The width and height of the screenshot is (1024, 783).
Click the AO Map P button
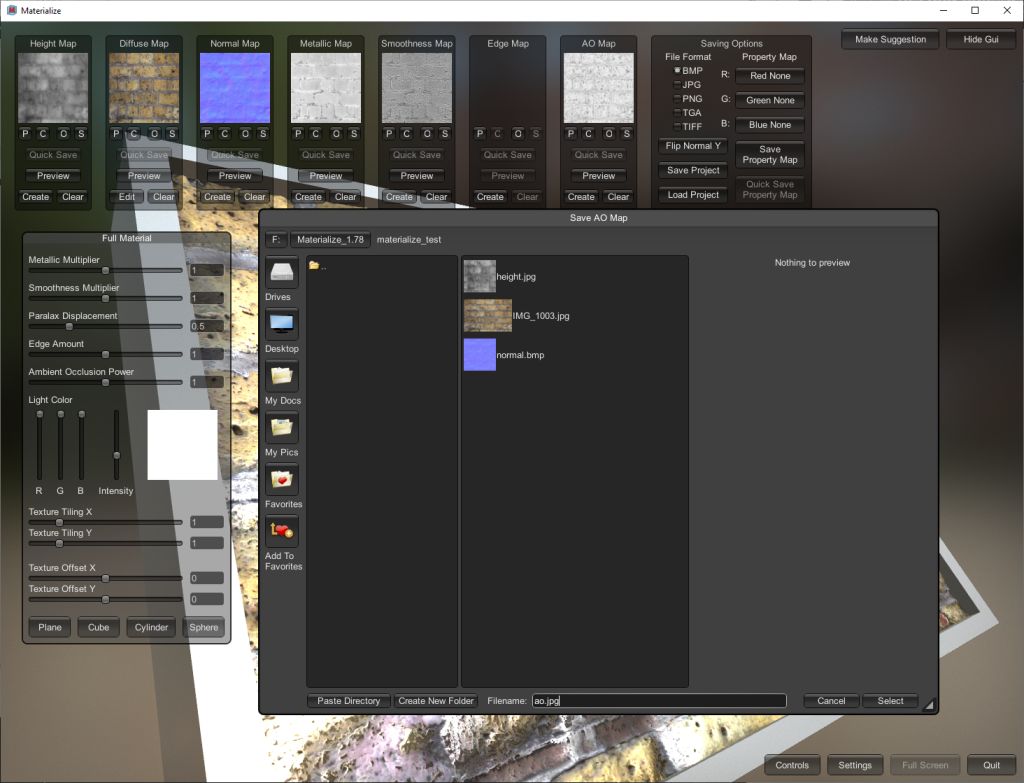point(571,134)
